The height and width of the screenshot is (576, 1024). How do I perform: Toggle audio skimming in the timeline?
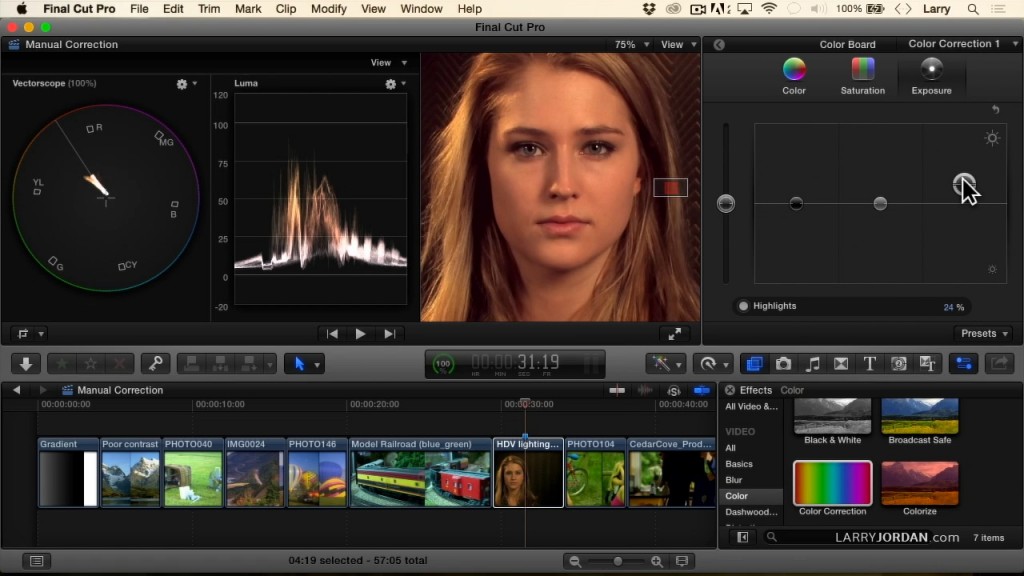tap(645, 391)
